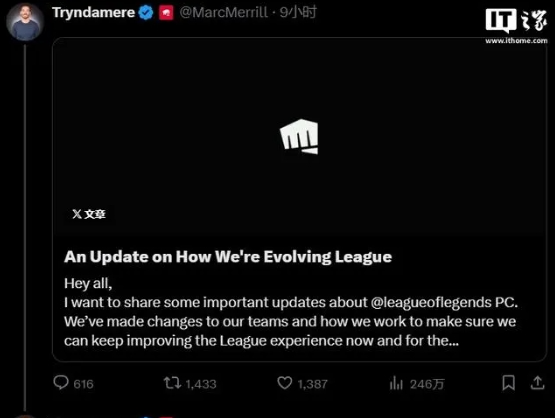View post analytics bar chart icon
Screen dimensions: 555x418
coord(396,383)
